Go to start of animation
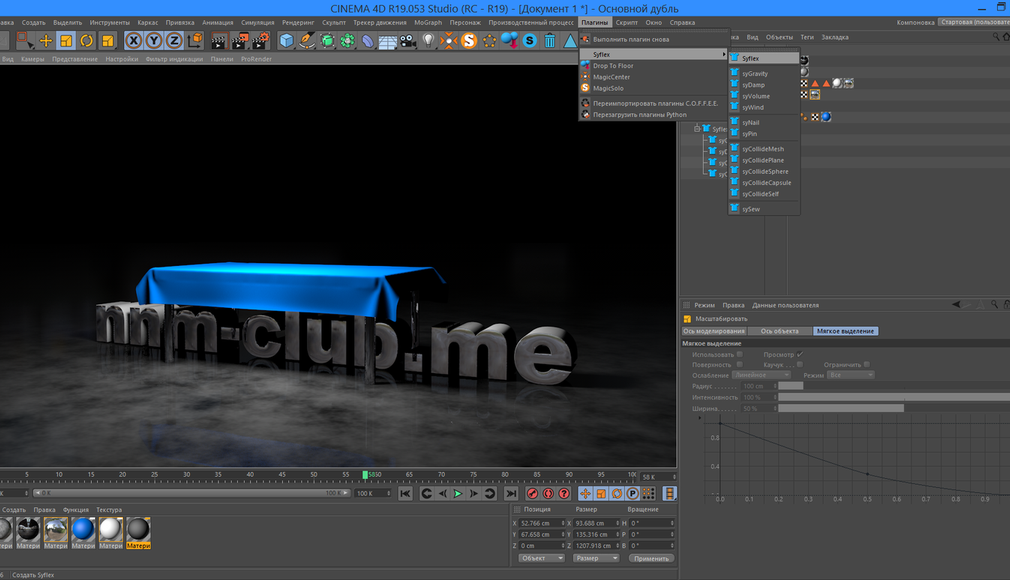The image size is (1010, 580). [405, 494]
